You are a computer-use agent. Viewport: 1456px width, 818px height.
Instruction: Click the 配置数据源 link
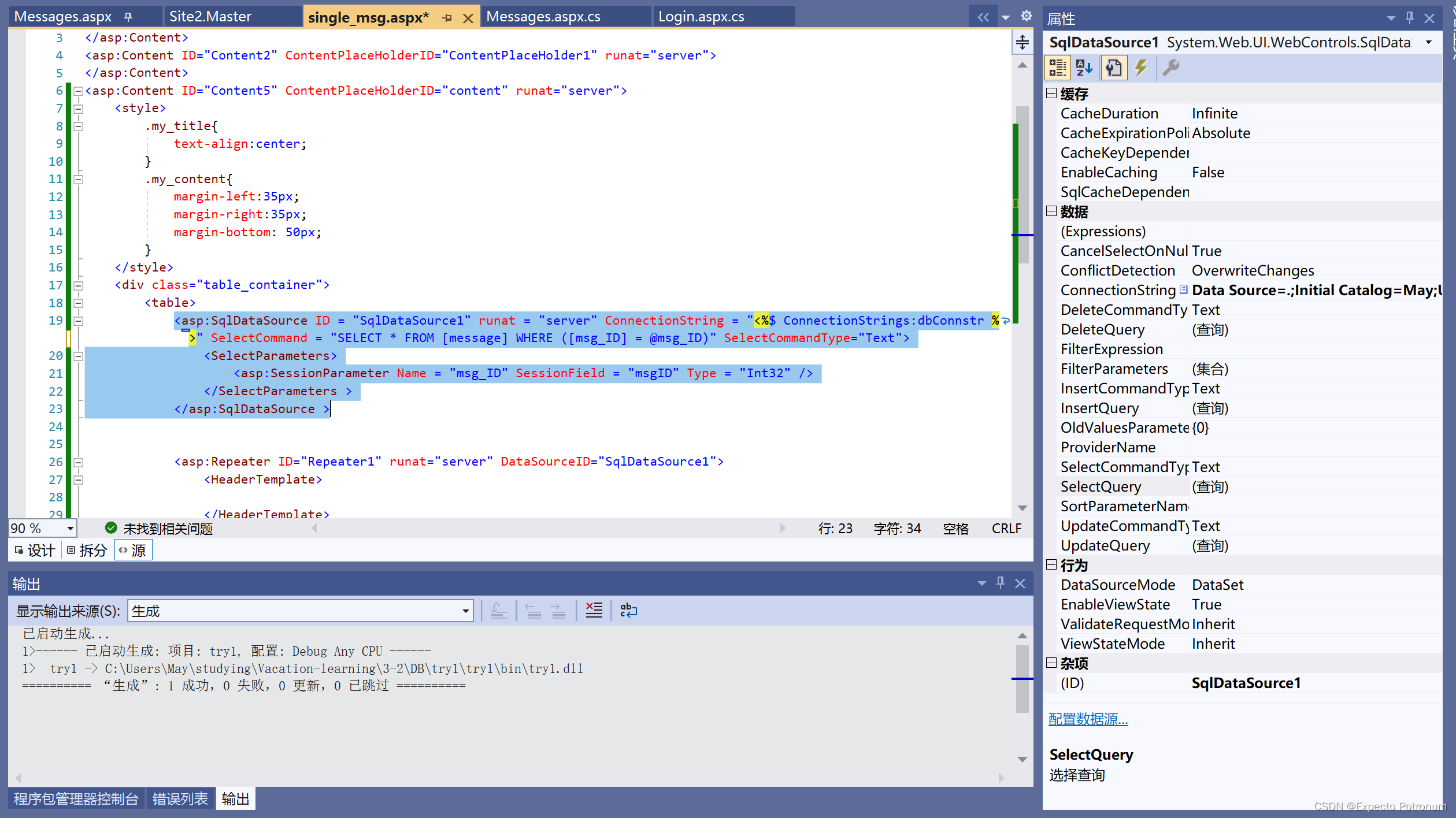coord(1088,719)
